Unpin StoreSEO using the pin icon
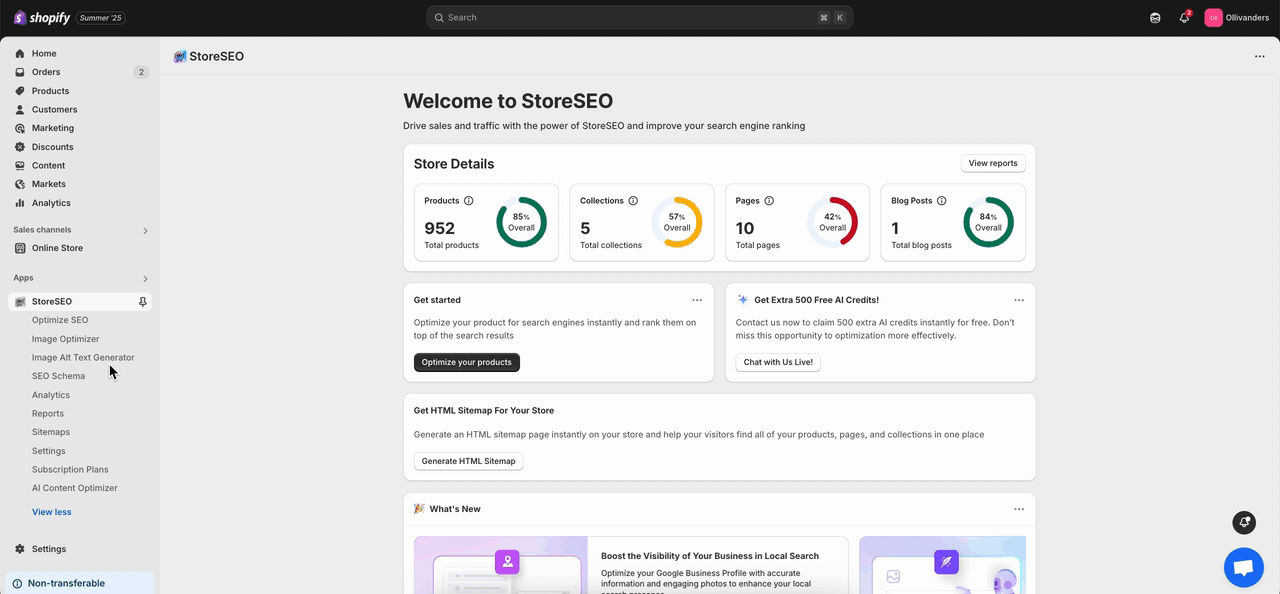The width and height of the screenshot is (1280, 594). [x=142, y=302]
